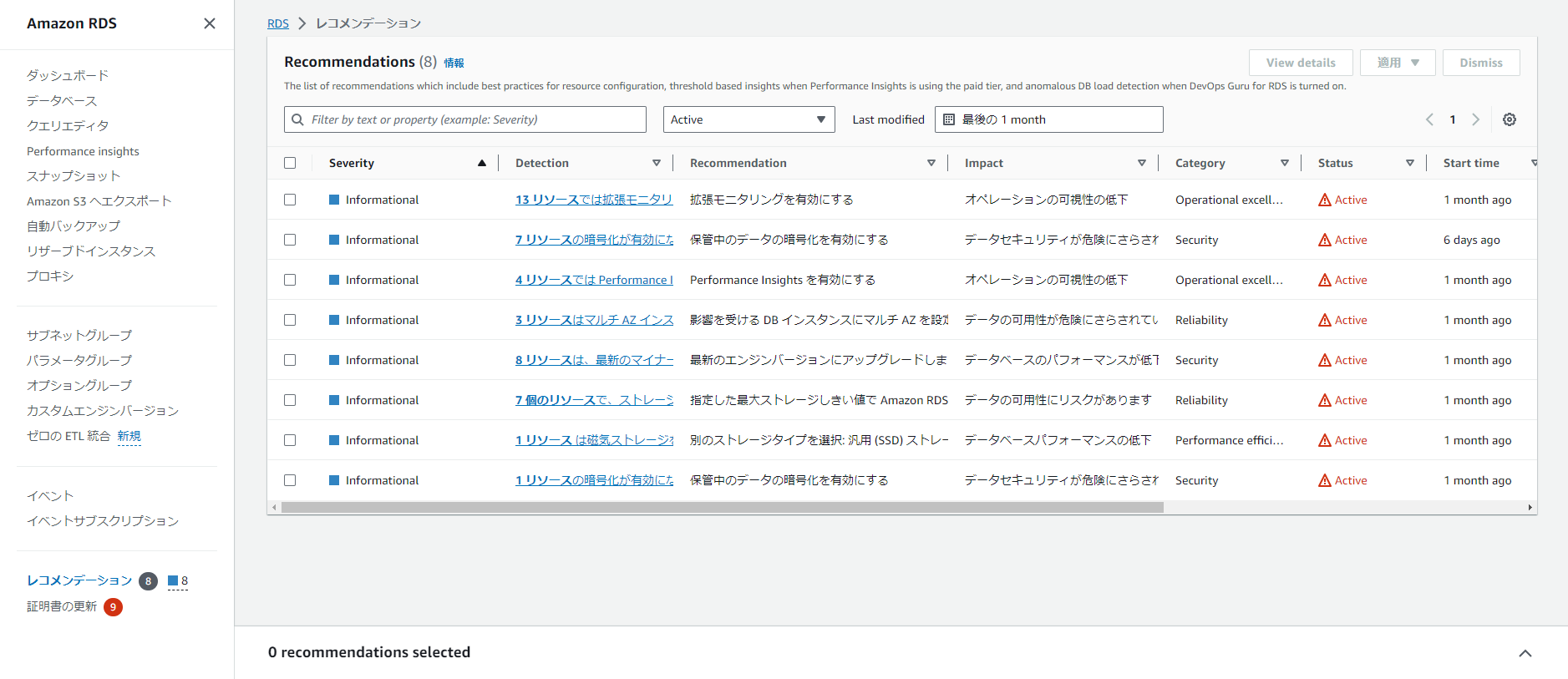Image resolution: width=1568 pixels, height=679 pixels.
Task: Open 証明書の更新 in the sidebar
Action: pyautogui.click(x=62, y=606)
